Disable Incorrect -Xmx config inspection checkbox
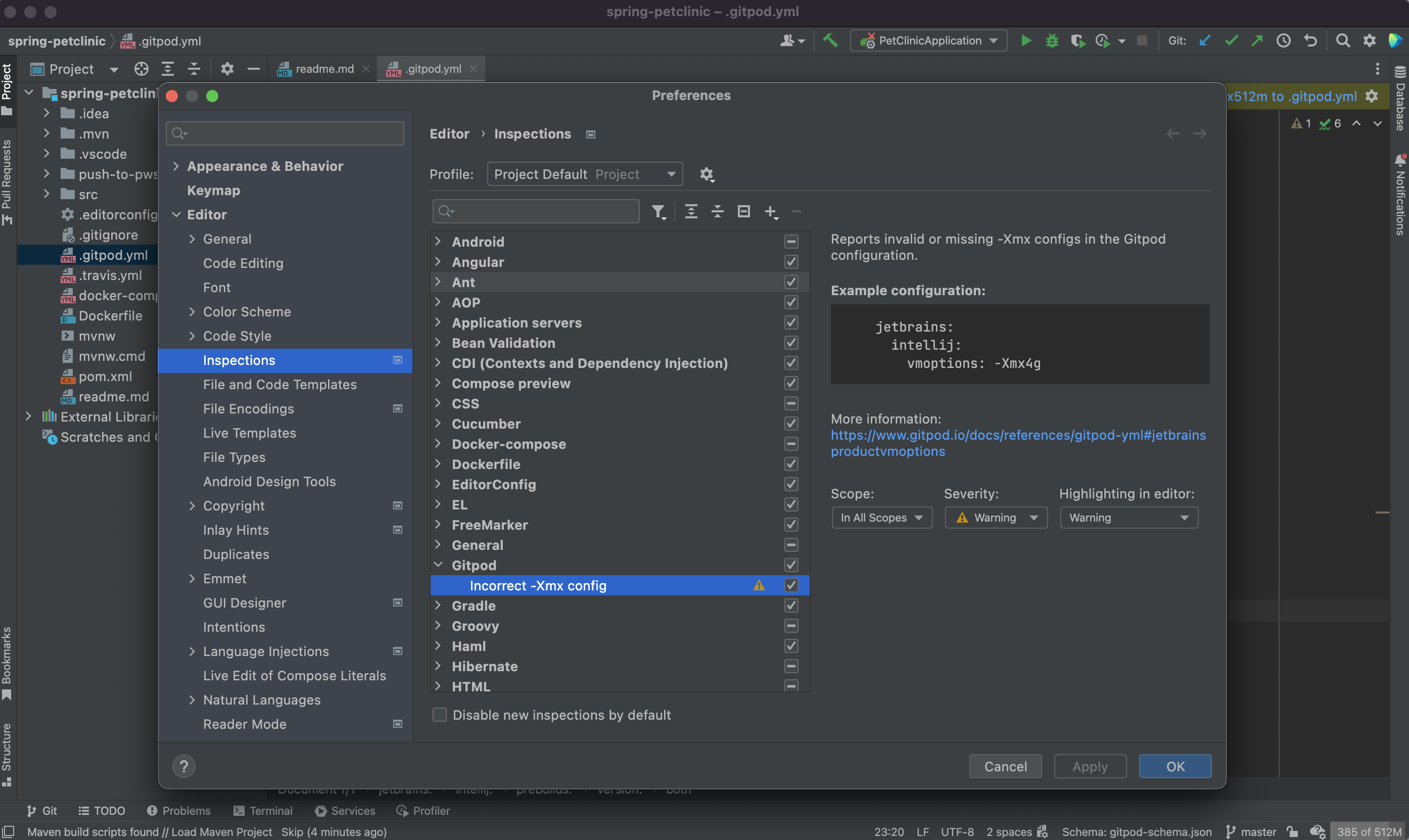The width and height of the screenshot is (1409, 840). tap(791, 585)
